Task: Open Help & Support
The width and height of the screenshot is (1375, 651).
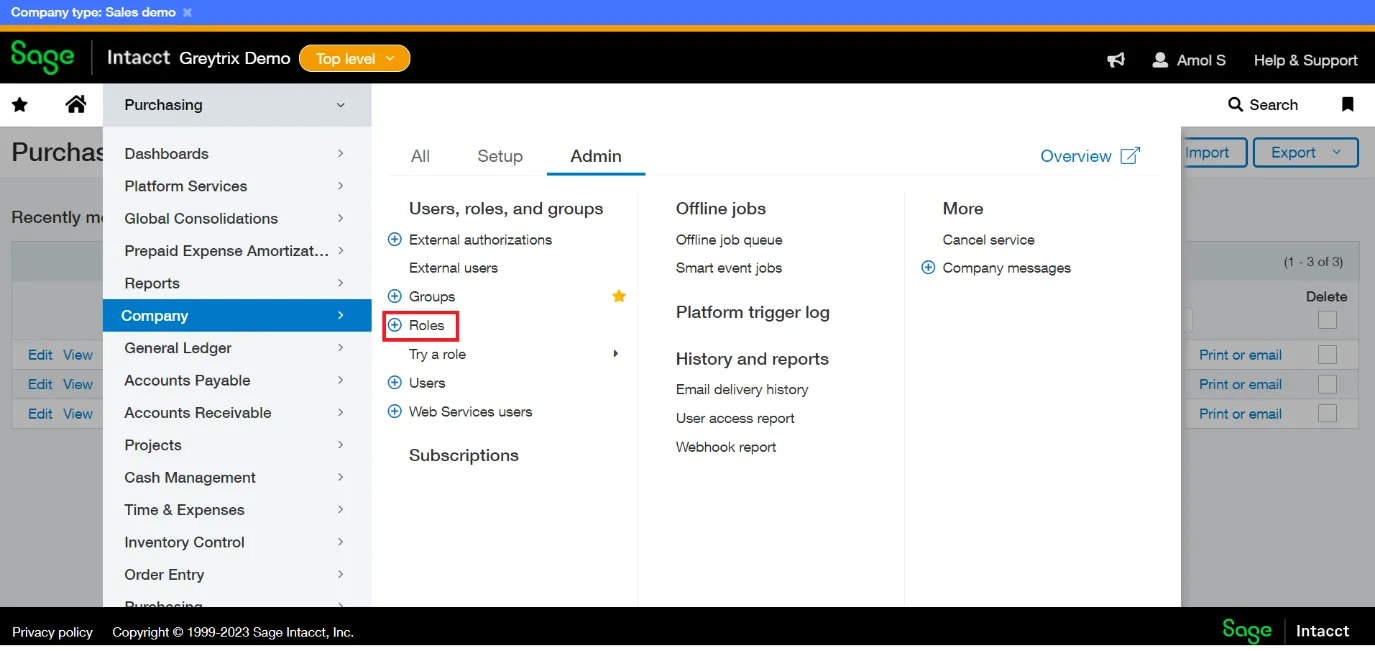Action: (x=1306, y=60)
